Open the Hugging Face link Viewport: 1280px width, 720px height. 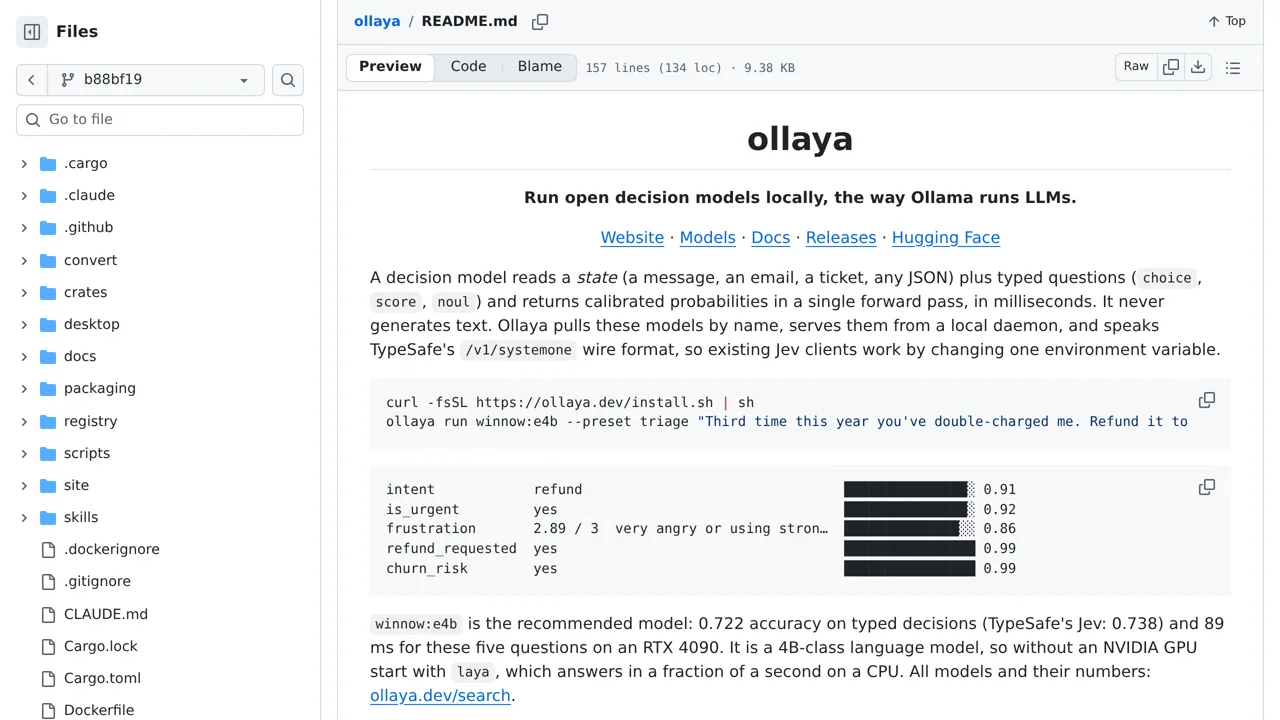[946, 237]
